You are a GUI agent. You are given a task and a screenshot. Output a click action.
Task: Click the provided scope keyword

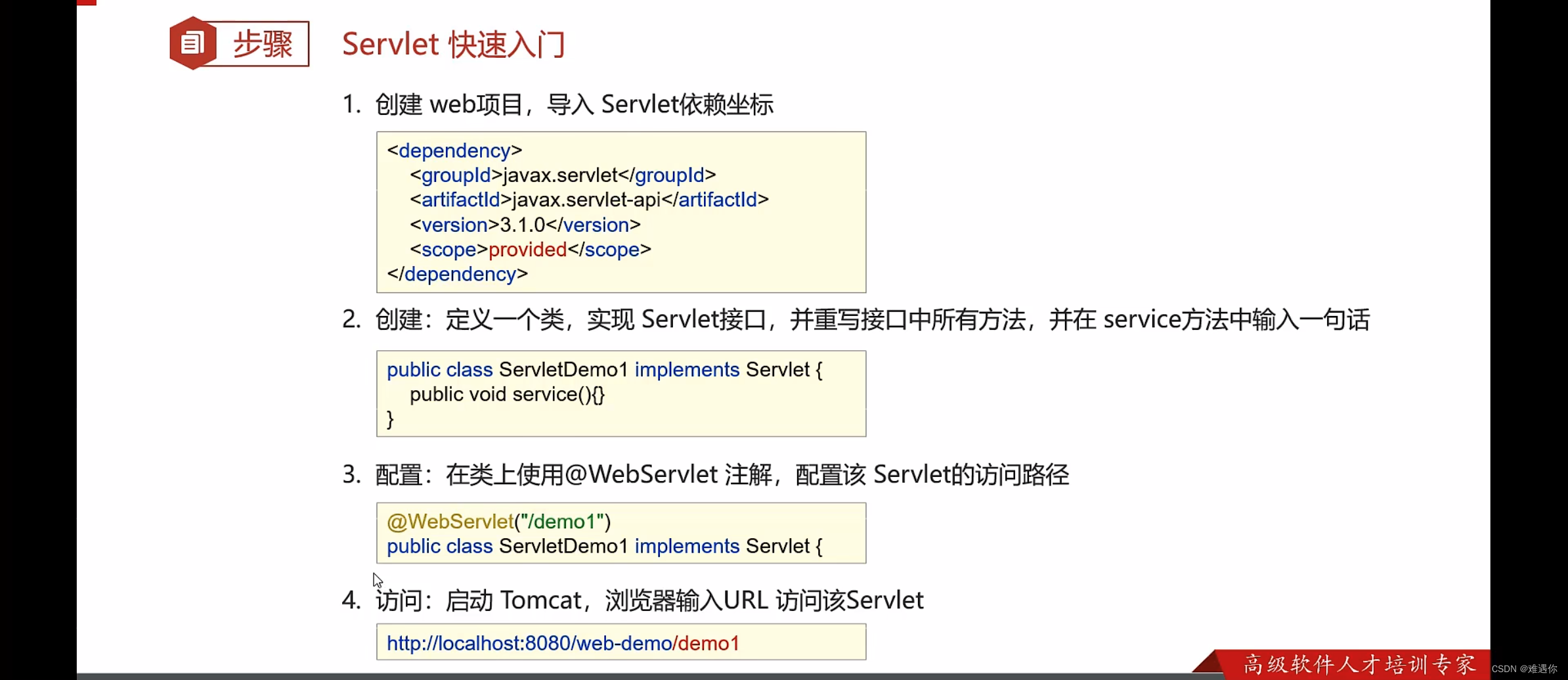[x=527, y=250]
